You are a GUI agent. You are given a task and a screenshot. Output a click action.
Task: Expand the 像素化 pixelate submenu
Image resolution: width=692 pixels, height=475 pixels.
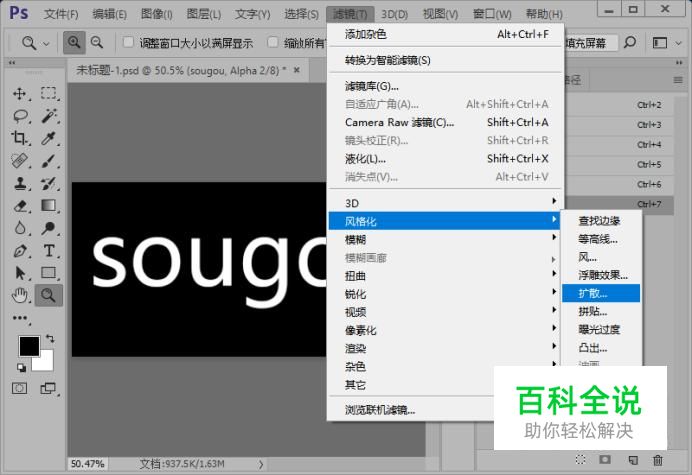(x=444, y=330)
